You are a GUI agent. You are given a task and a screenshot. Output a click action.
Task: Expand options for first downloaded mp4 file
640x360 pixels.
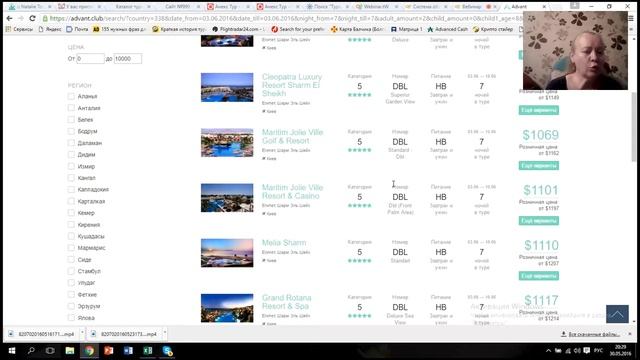pos(82,333)
